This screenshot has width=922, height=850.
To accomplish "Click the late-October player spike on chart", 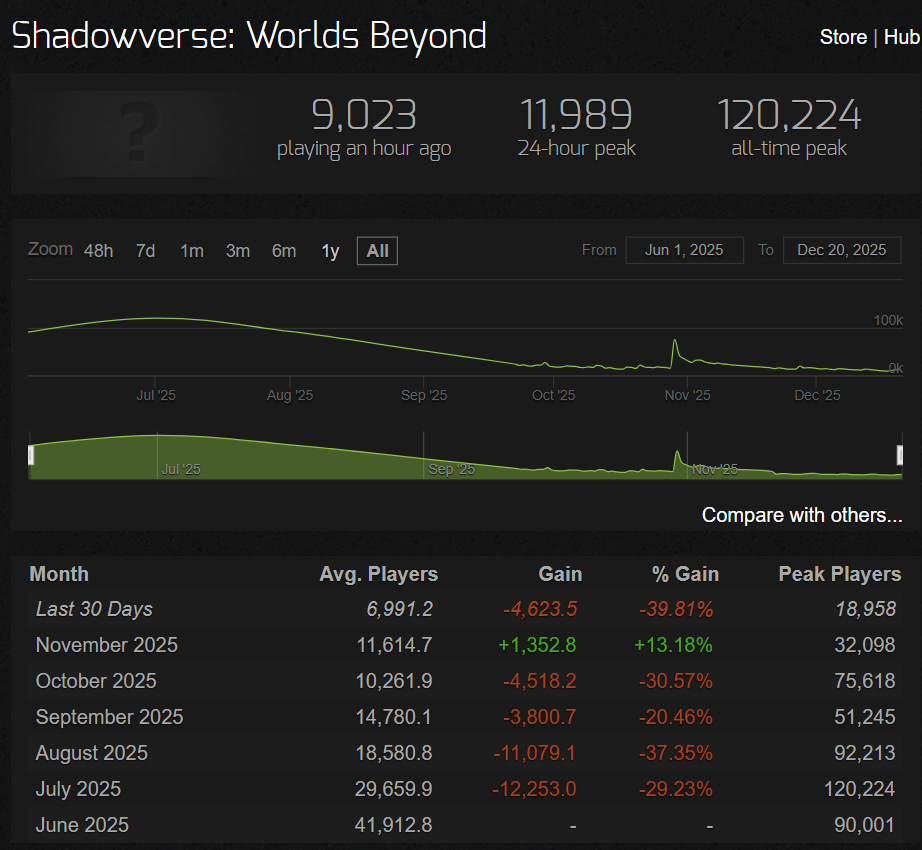I will [x=675, y=341].
